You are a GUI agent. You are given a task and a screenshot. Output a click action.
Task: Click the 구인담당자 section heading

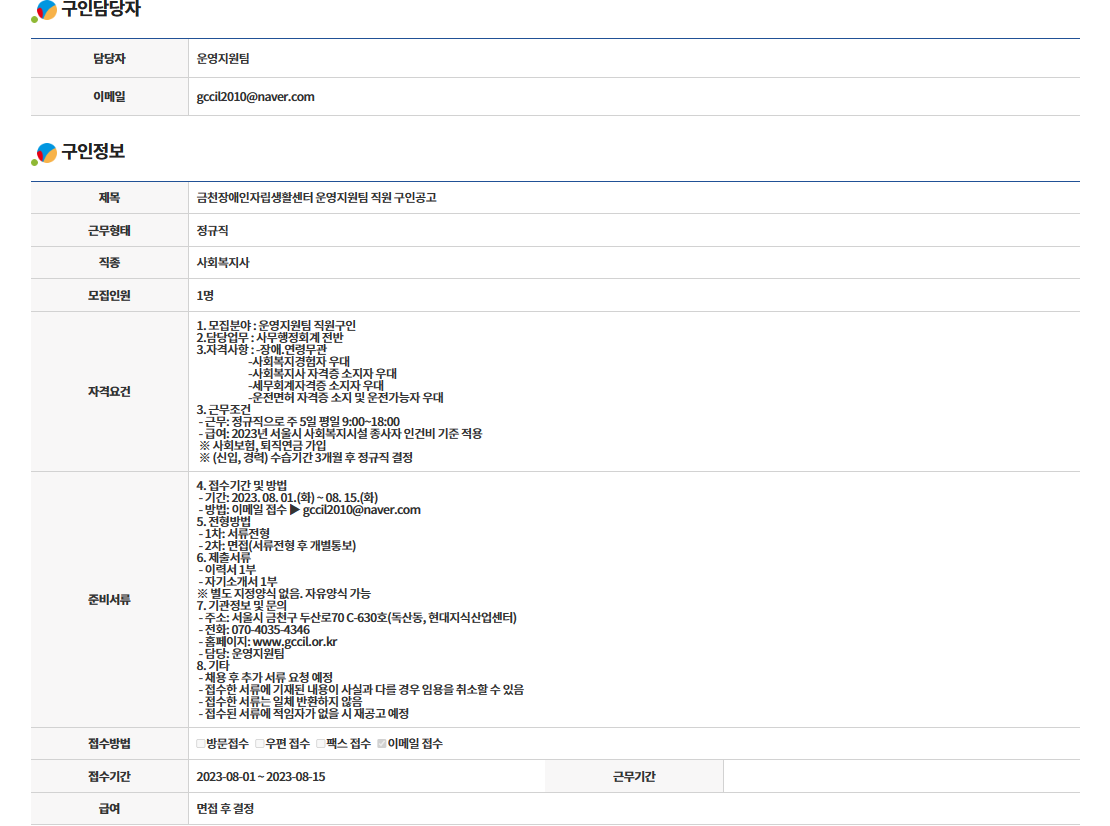click(x=101, y=11)
